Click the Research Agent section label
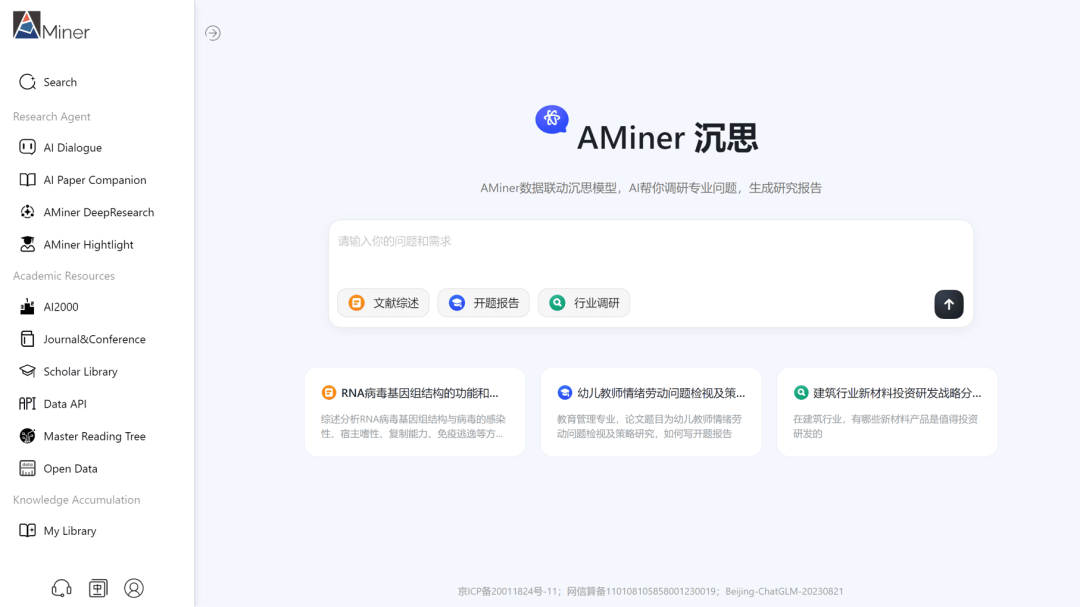The width and height of the screenshot is (1080, 607). [x=52, y=116]
